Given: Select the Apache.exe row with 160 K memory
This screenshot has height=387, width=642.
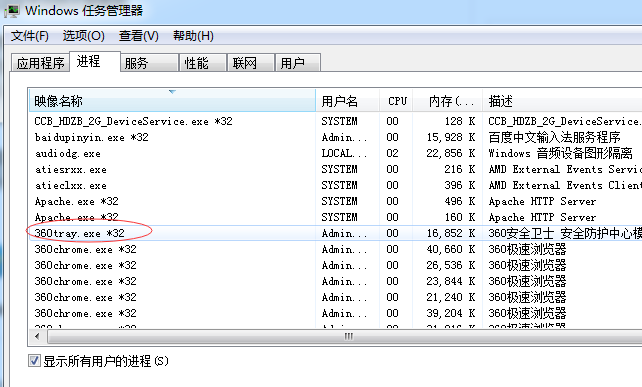Looking at the screenshot, I should (x=336, y=217).
